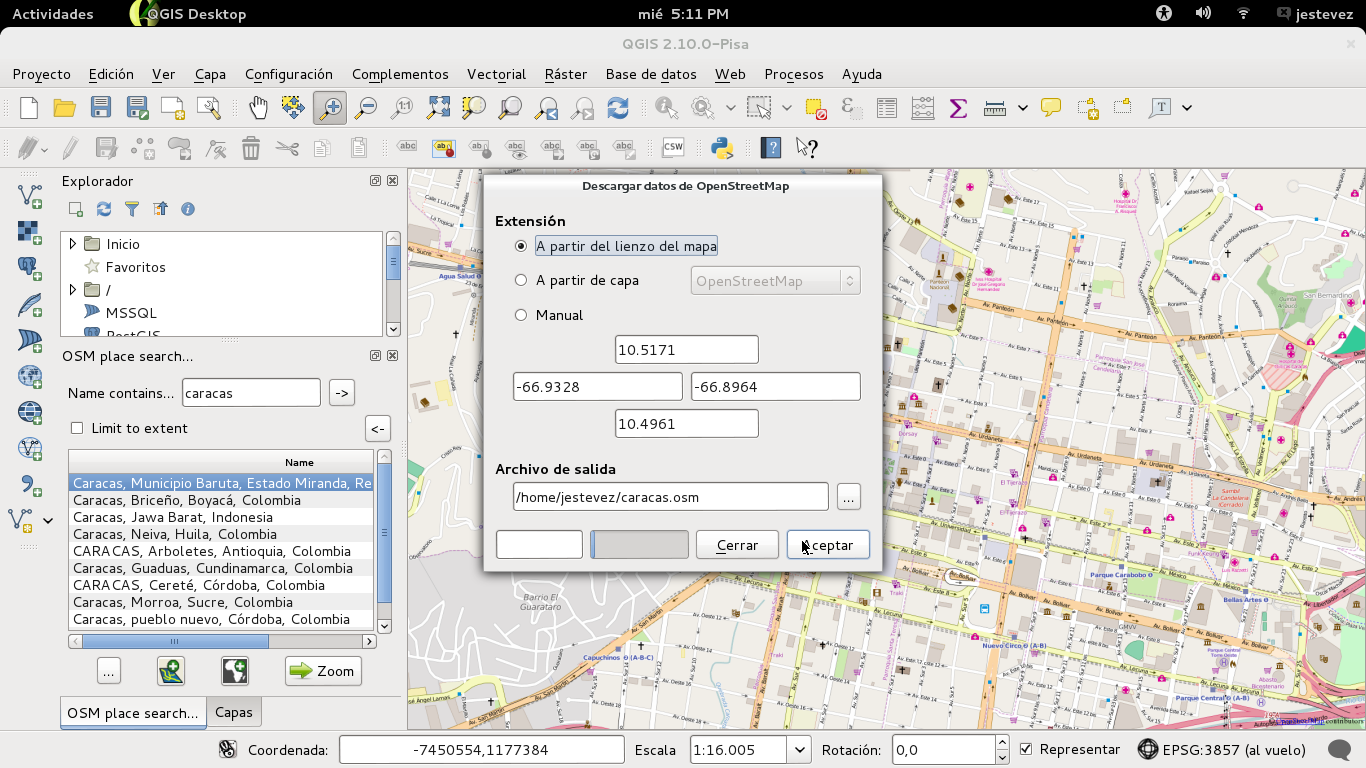Browse for output file with '...' button
This screenshot has height=768, width=1366.
(848, 497)
